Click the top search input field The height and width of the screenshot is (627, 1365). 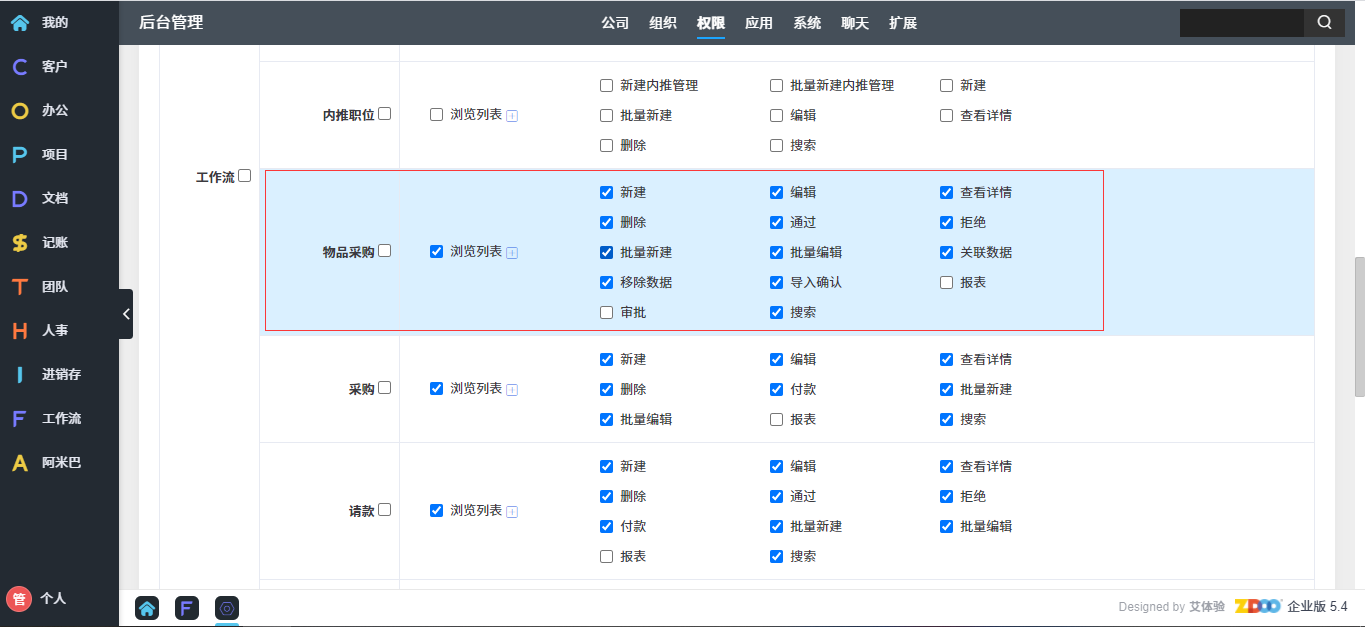(x=1241, y=23)
